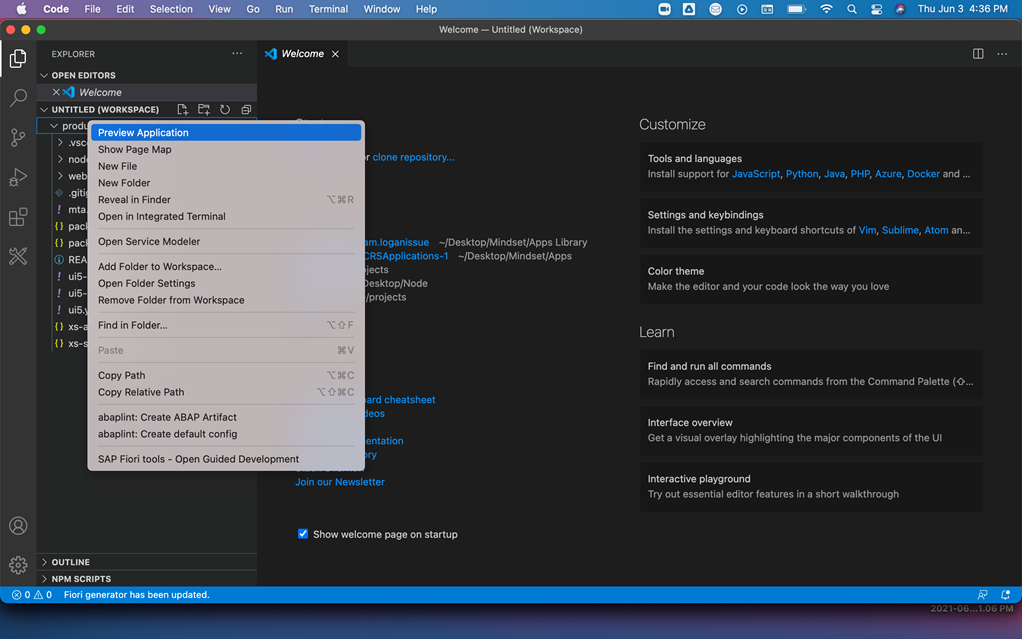Collapse the Untitled (Workspace) section
1022x639 pixels.
tap(44, 110)
